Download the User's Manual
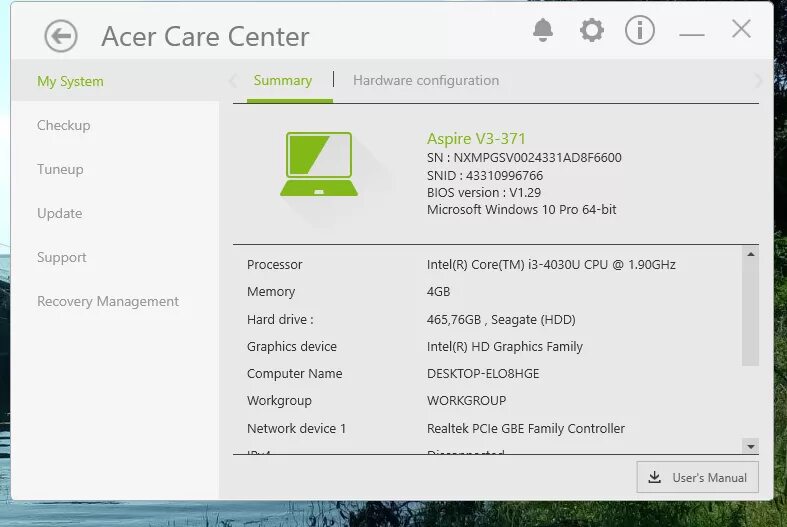This screenshot has width=787, height=527. point(698,477)
